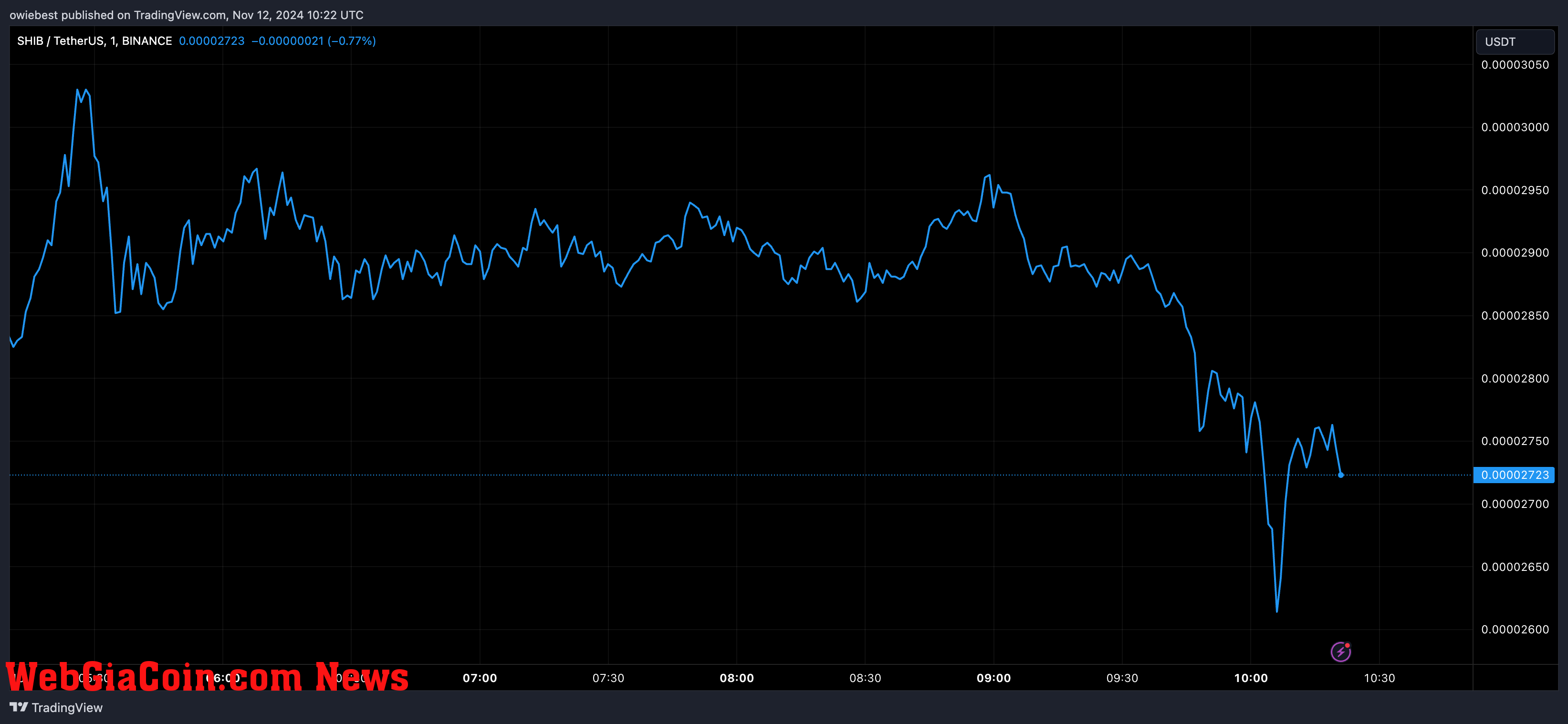The height and width of the screenshot is (724, 1568).
Task: Click the 10:00 time axis label
Action: 1251,678
